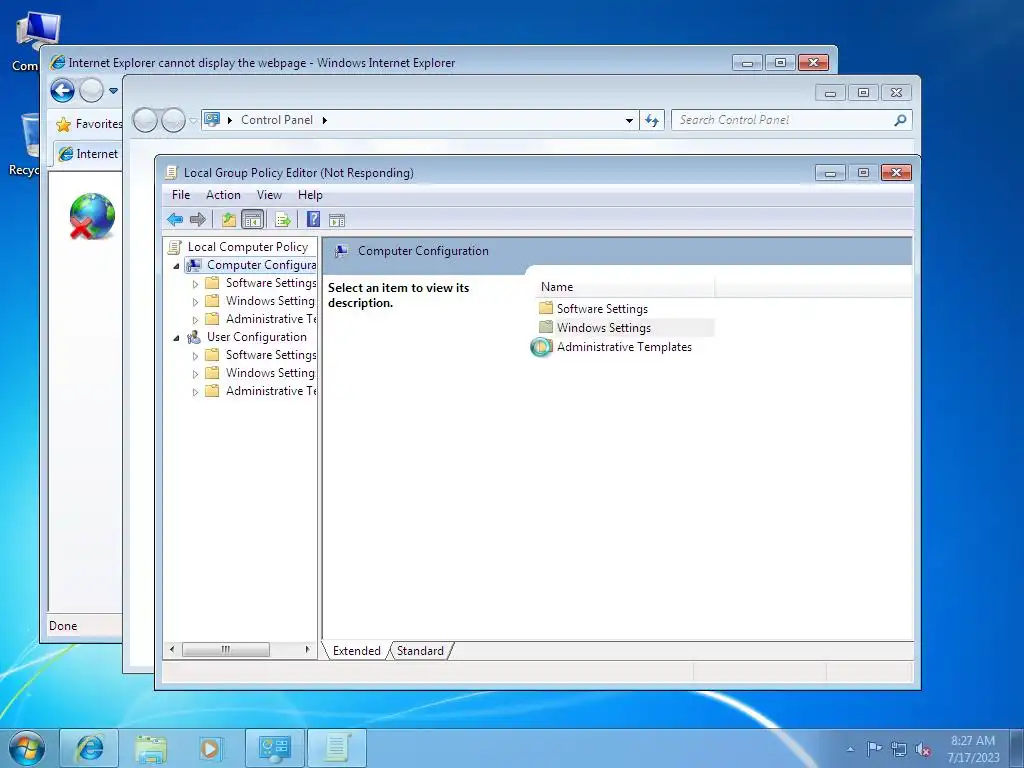
Task: Toggle Show/Hide Console Tree toolbar icon
Action: coord(252,219)
